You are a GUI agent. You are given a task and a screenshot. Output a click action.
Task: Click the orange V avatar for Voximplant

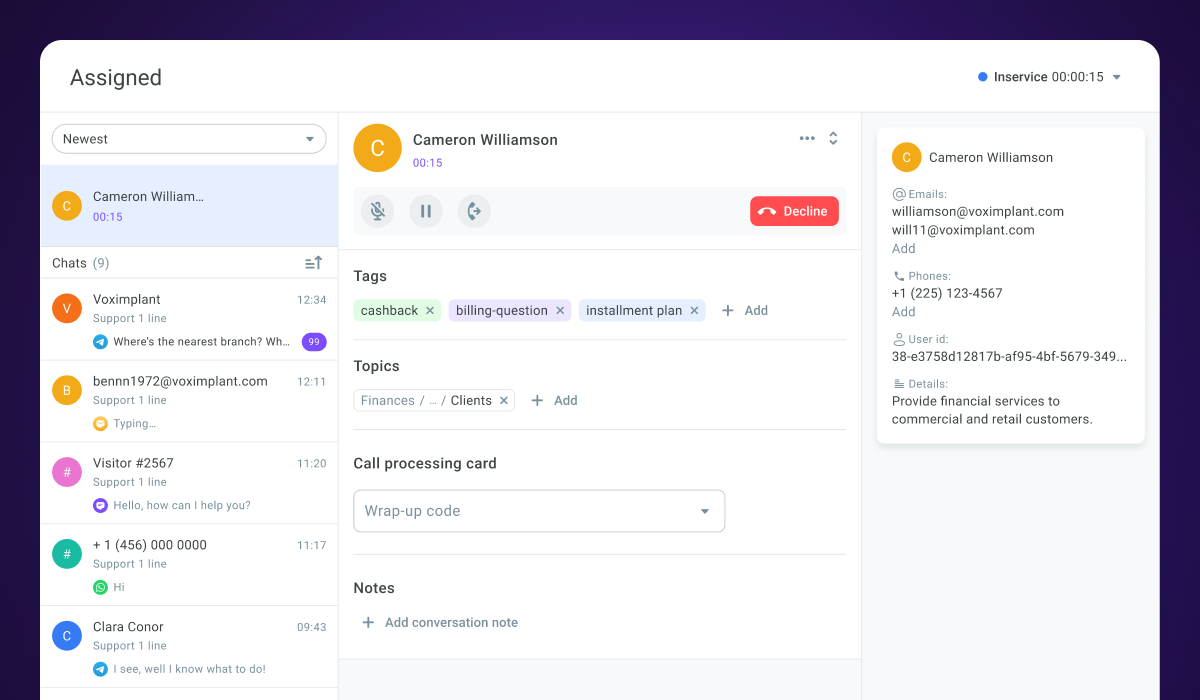click(x=67, y=308)
